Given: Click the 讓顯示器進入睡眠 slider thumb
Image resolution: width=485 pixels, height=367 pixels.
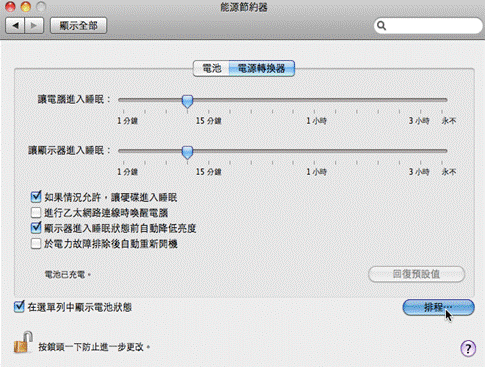Looking at the screenshot, I should click(187, 152).
